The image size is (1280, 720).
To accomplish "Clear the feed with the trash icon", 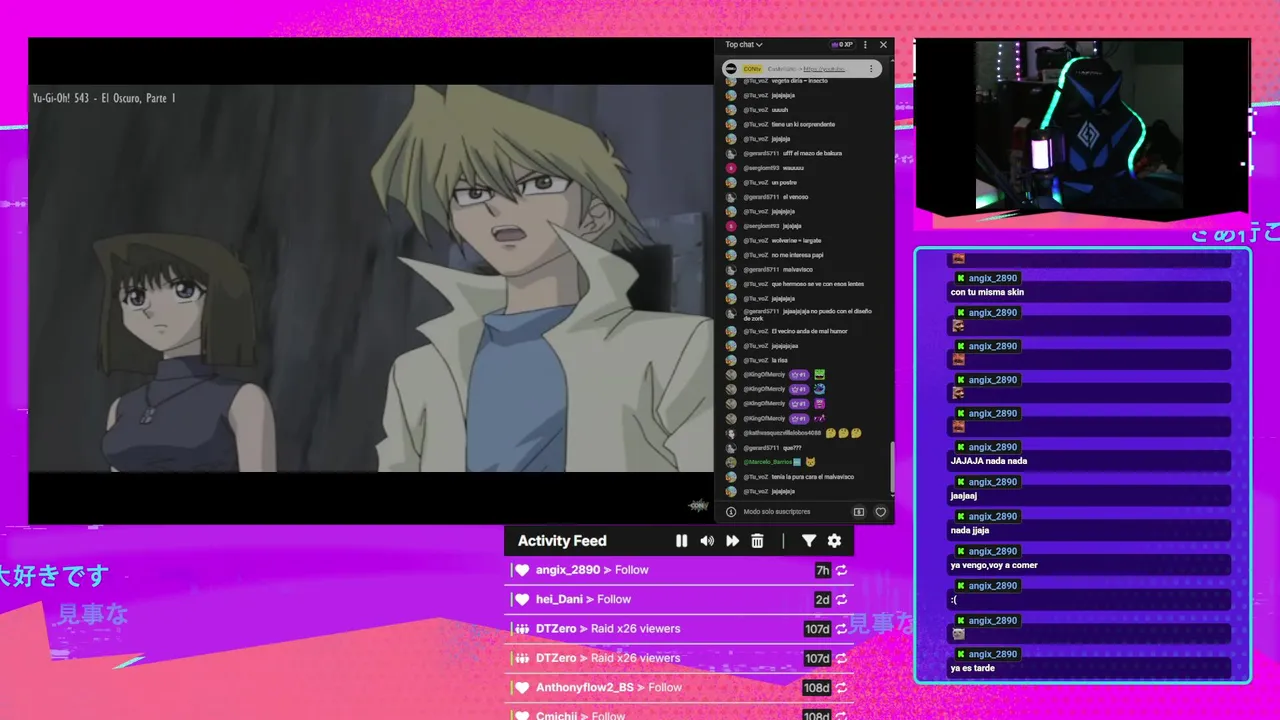I will click(757, 541).
